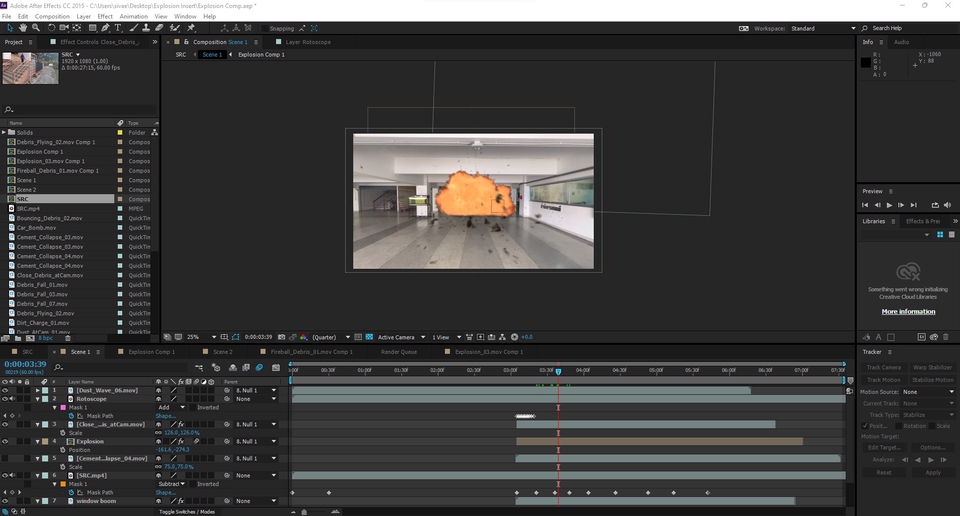Select the Puppet Pin tool
The width and height of the screenshot is (960, 516).
[191, 28]
